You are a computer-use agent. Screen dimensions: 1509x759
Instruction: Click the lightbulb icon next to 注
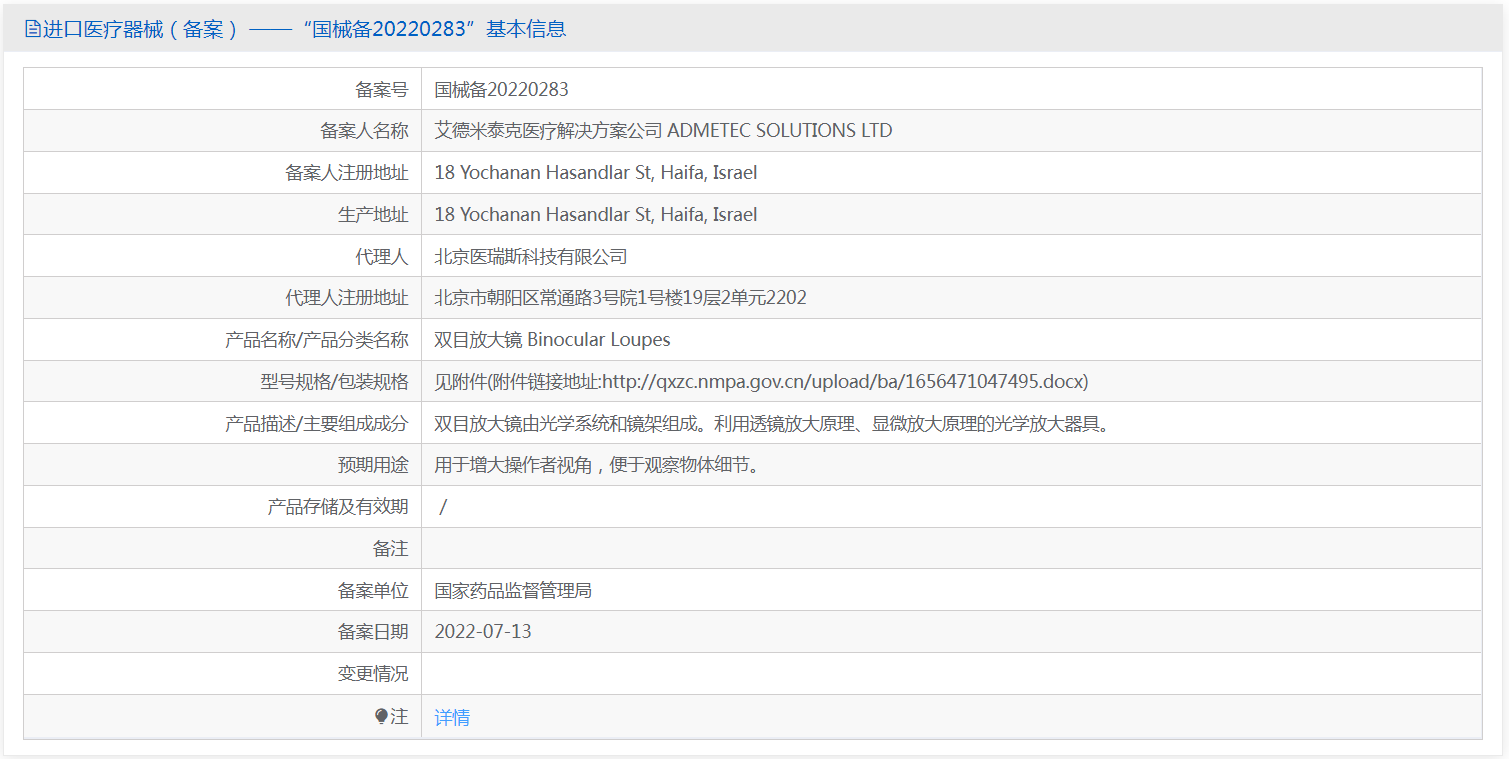click(381, 717)
